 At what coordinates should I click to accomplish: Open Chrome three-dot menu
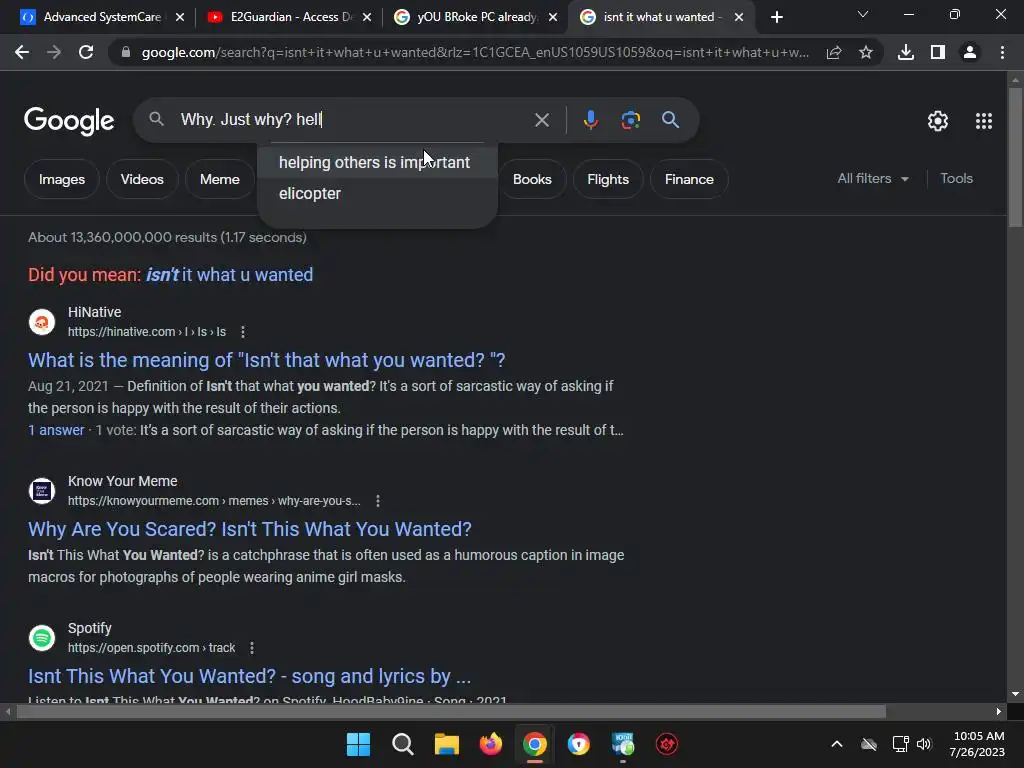(x=1002, y=52)
